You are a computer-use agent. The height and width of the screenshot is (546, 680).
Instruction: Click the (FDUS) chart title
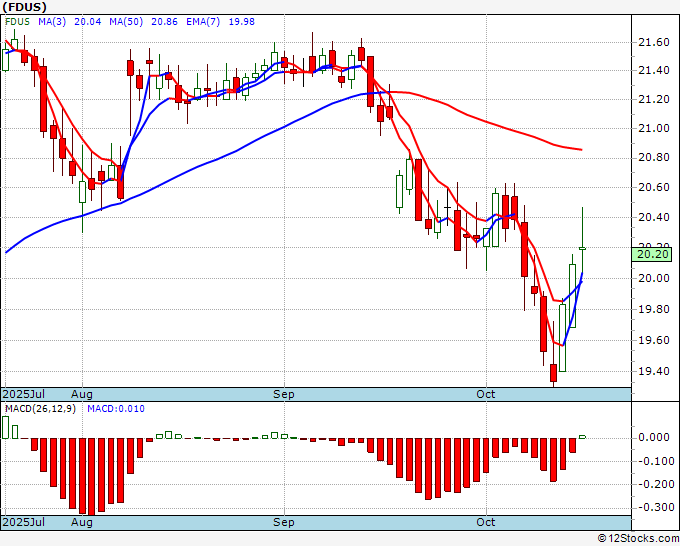pos(24,7)
